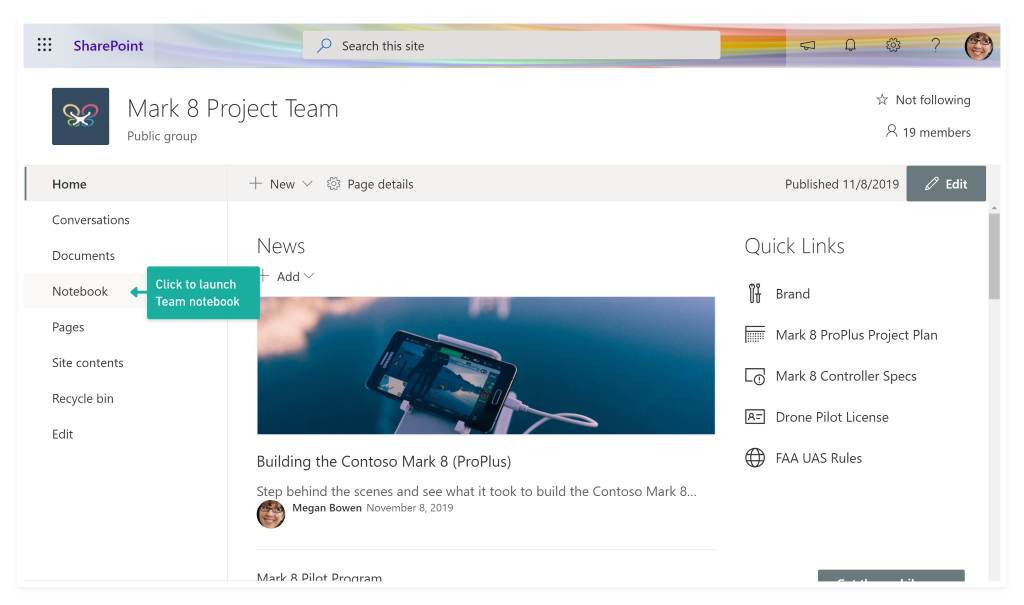Image resolution: width=1024 pixels, height=605 pixels.
Task: Click Edit in the left navigation
Action: [63, 434]
